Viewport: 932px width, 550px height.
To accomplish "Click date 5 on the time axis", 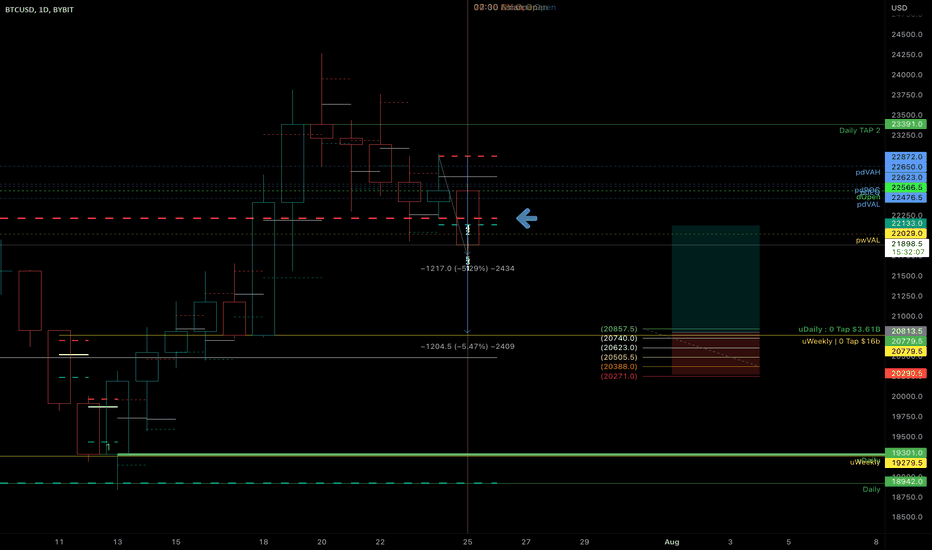I will [x=789, y=542].
